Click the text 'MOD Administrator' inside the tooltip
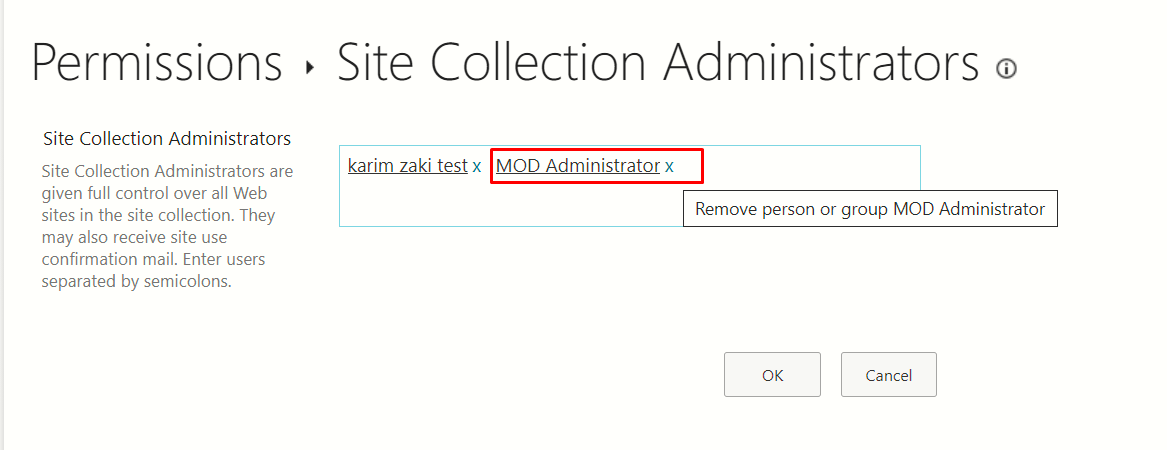 [x=969, y=209]
